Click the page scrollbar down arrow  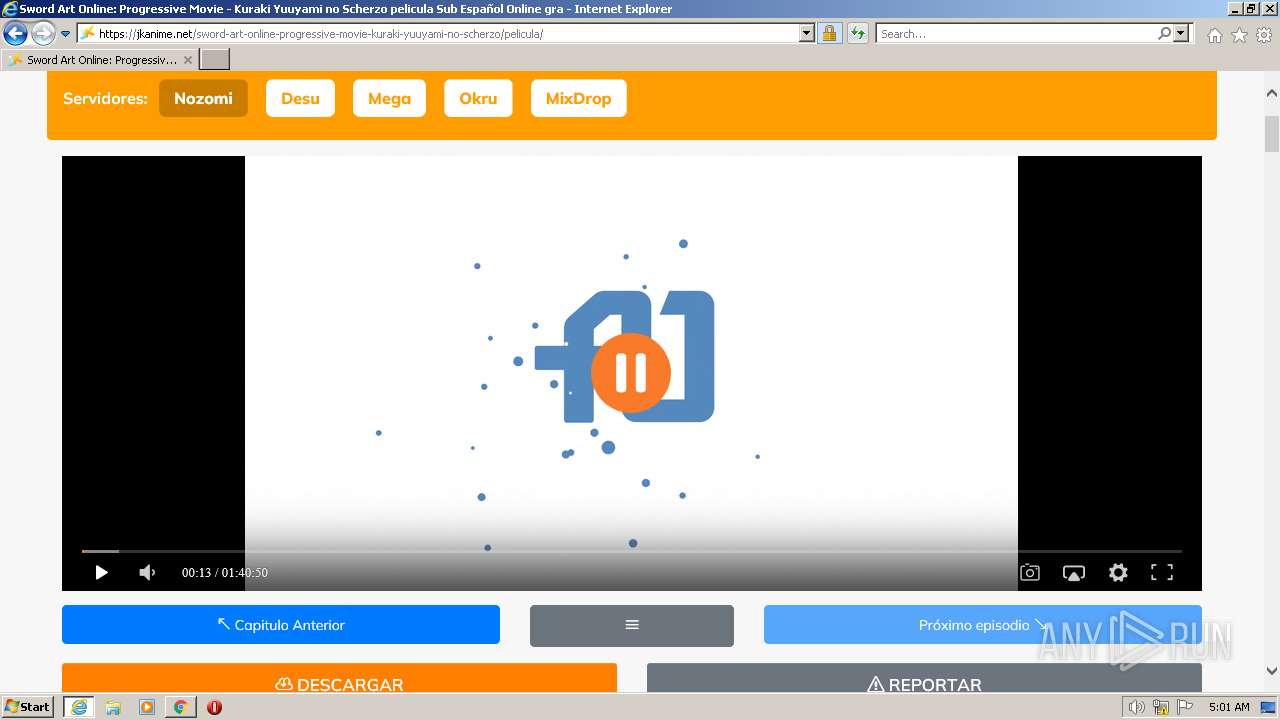tap(1272, 671)
